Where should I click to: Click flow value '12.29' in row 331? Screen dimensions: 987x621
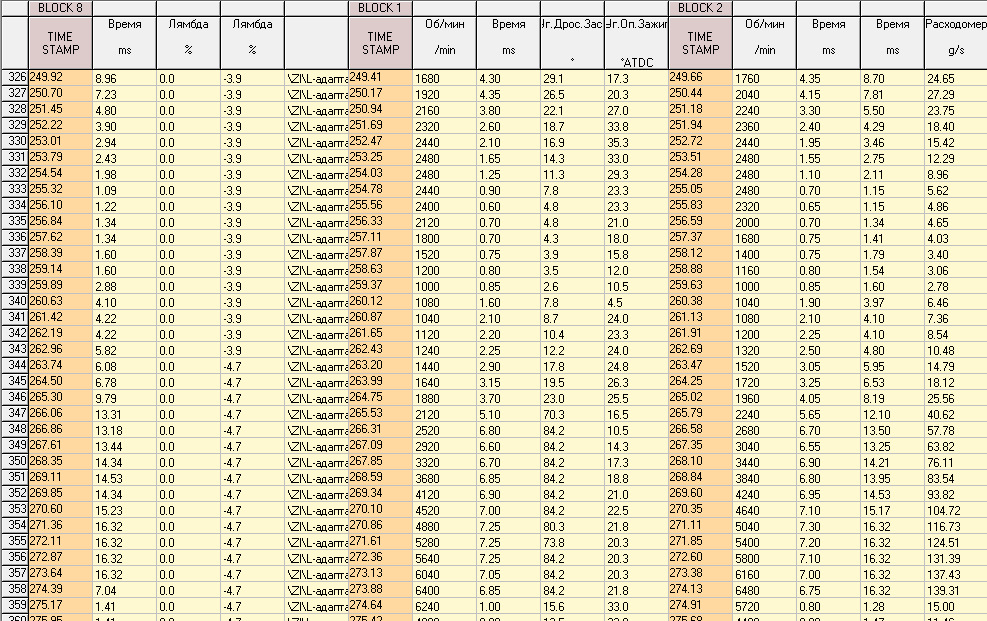tap(956, 159)
